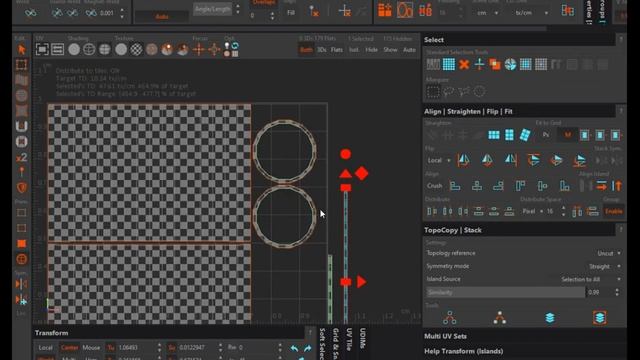This screenshot has height=360, width=640.
Task: Click the Crush align button
Action: (x=434, y=186)
